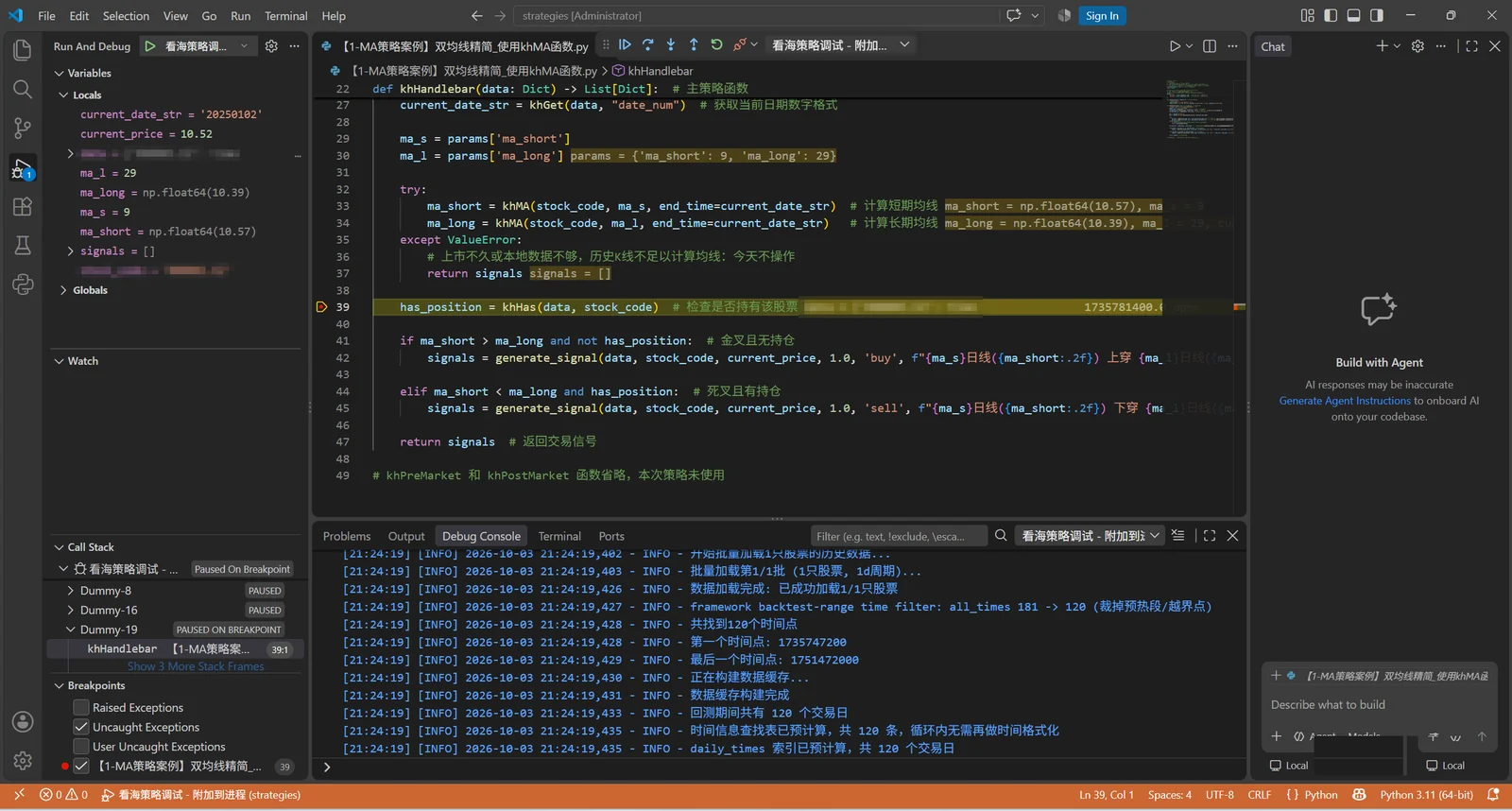Open debug session selector in Debug Console
The width and height of the screenshot is (1512, 811).
pos(1091,536)
